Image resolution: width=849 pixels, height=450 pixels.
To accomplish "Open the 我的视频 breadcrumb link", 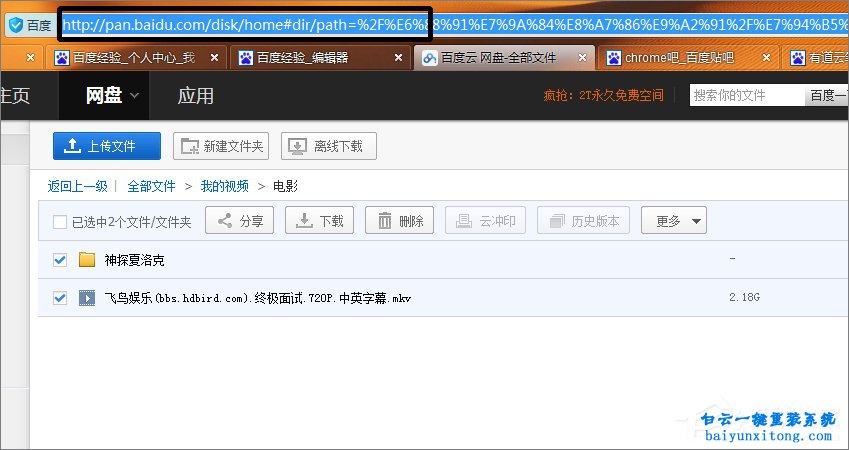I will [225, 187].
